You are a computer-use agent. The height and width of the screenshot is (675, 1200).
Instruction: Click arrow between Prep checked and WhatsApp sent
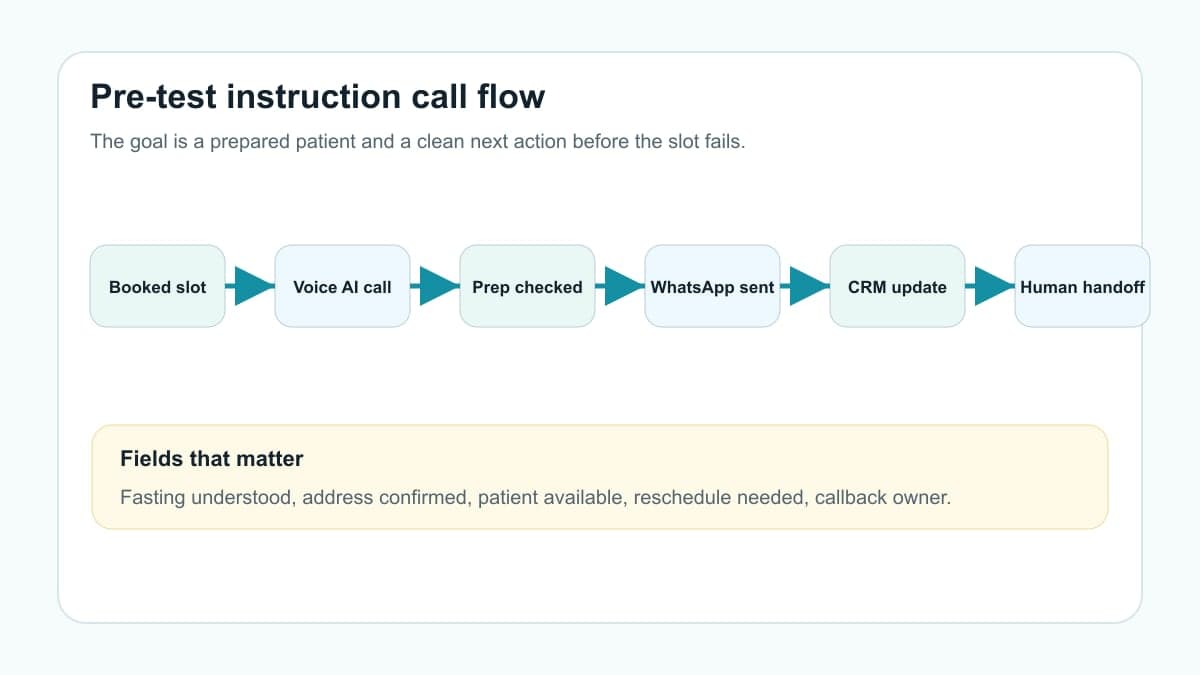[620, 286]
